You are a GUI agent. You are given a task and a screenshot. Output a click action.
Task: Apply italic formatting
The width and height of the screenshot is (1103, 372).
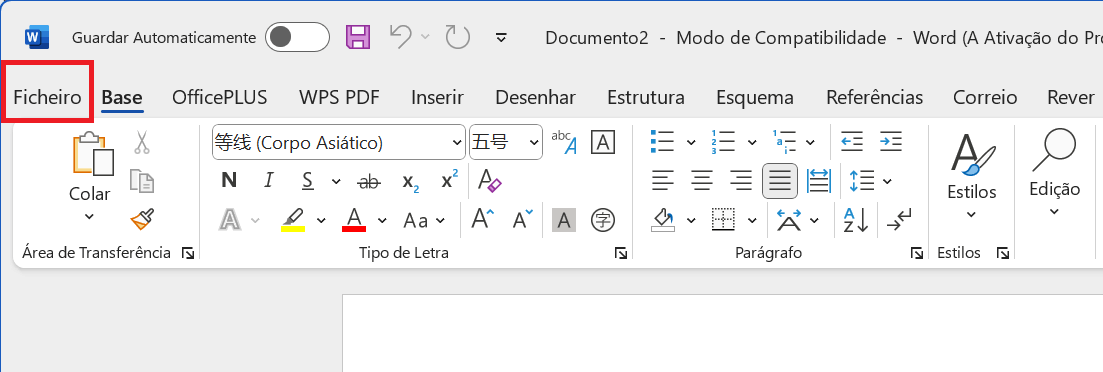pyautogui.click(x=268, y=181)
